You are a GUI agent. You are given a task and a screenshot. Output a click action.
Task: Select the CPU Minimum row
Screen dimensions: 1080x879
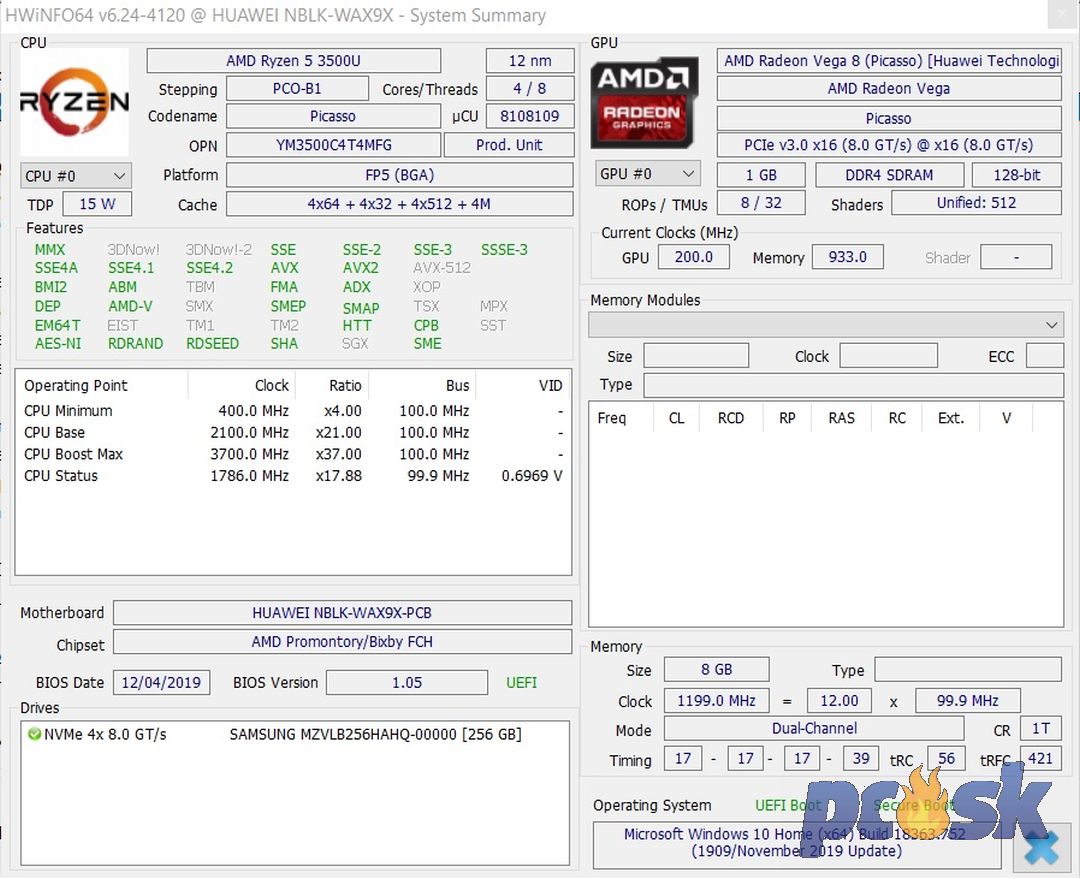click(293, 411)
